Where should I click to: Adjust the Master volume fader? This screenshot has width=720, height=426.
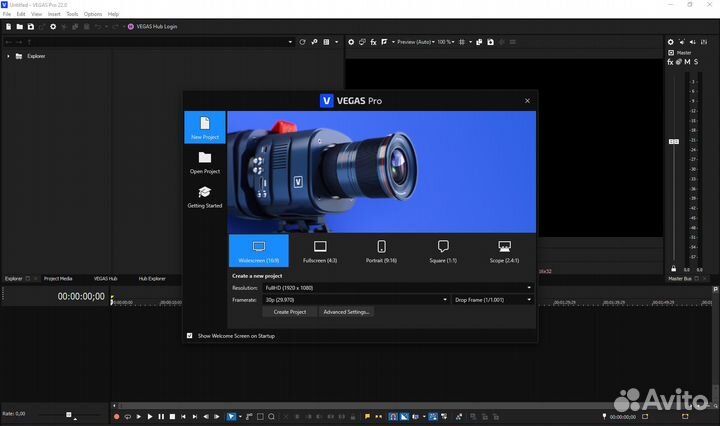674,141
